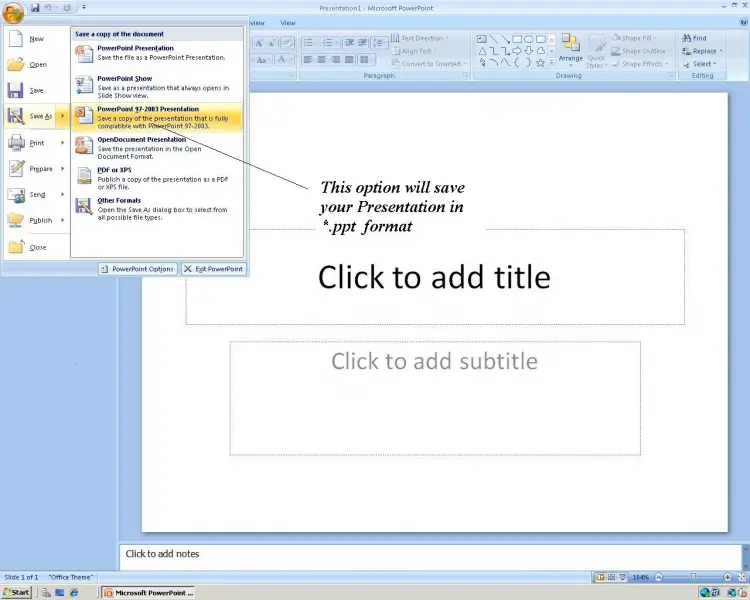Click the Clear Formatting icon
Screen dimensions: 750x600
coord(287,43)
